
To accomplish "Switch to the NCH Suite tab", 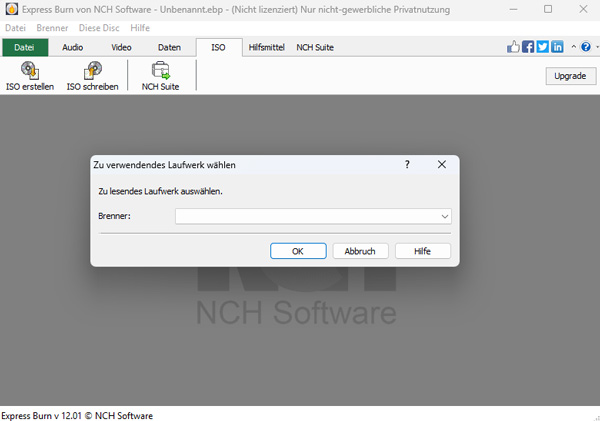I will pyautogui.click(x=315, y=47).
